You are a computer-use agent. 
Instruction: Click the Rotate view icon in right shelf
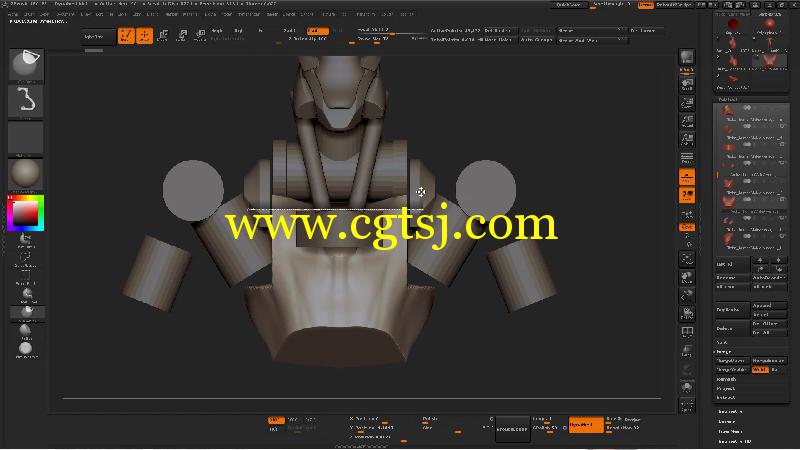pos(687,313)
